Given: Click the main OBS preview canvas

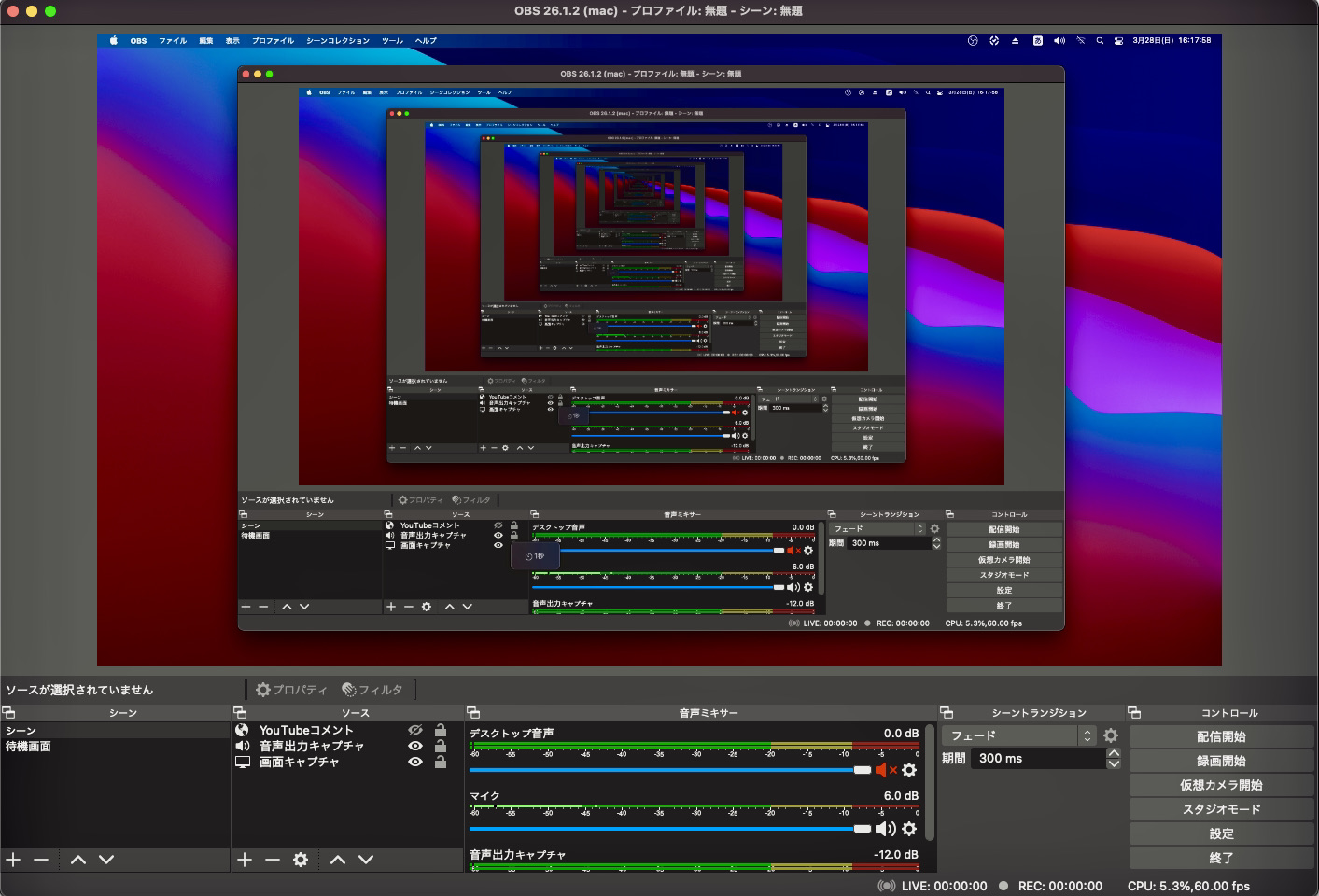Looking at the screenshot, I should pyautogui.click(x=659, y=350).
